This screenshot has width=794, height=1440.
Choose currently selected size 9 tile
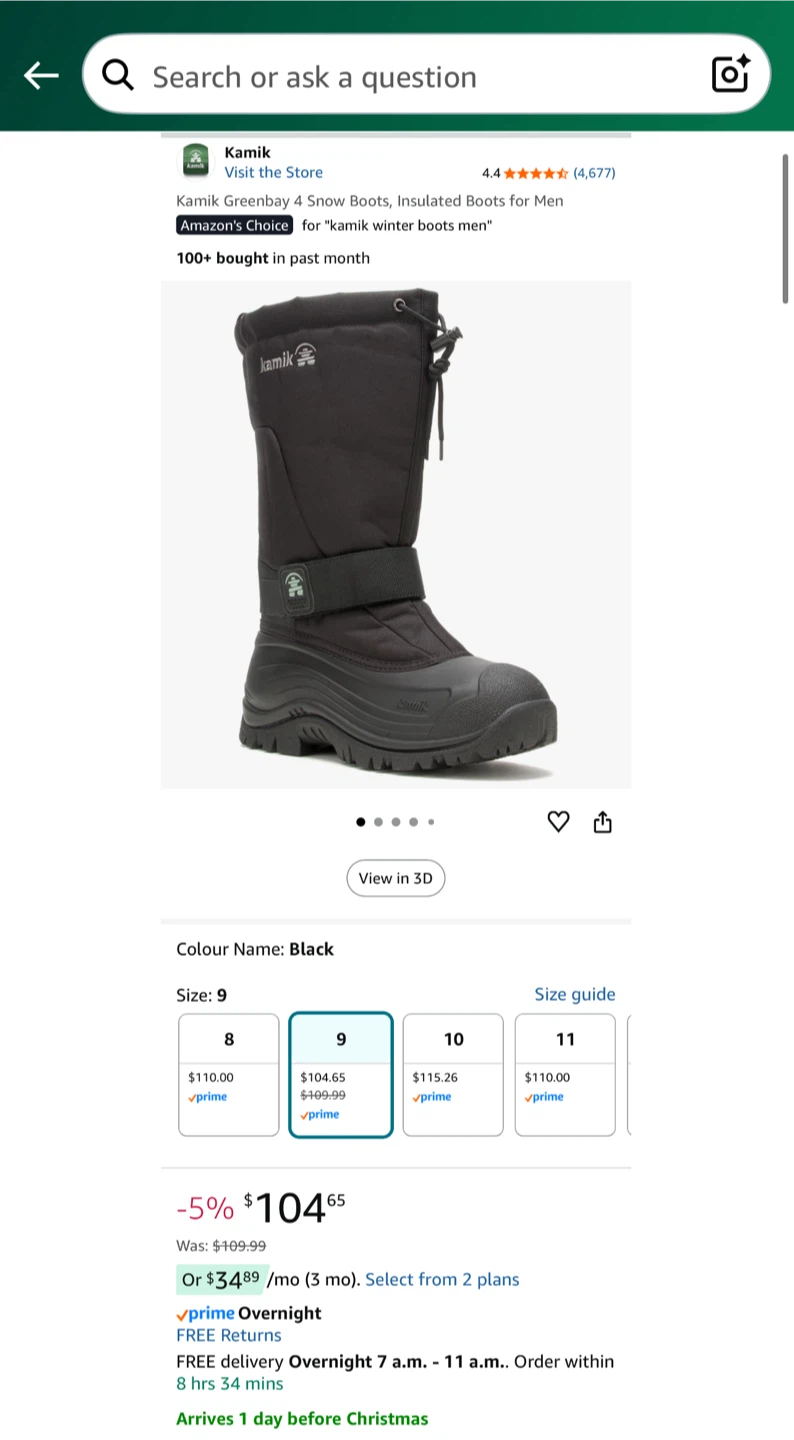click(x=341, y=1075)
